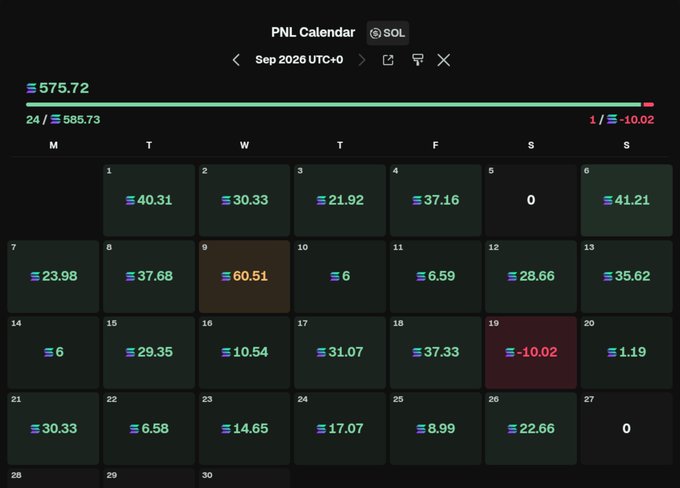Open day 1 cell with 40.31
The image size is (680, 488).
coord(149,200)
